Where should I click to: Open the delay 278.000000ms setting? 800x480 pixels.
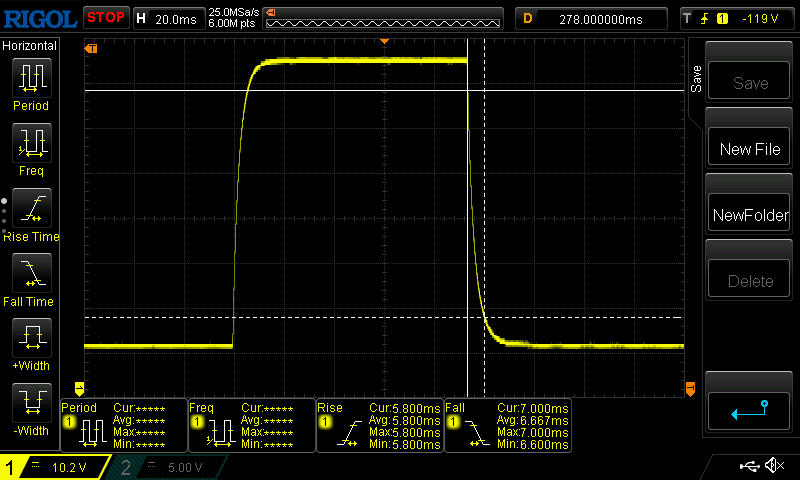(x=592, y=18)
